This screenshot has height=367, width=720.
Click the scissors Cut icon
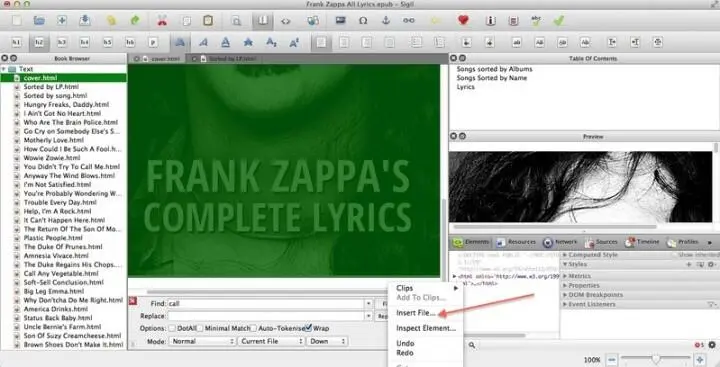coord(162,21)
